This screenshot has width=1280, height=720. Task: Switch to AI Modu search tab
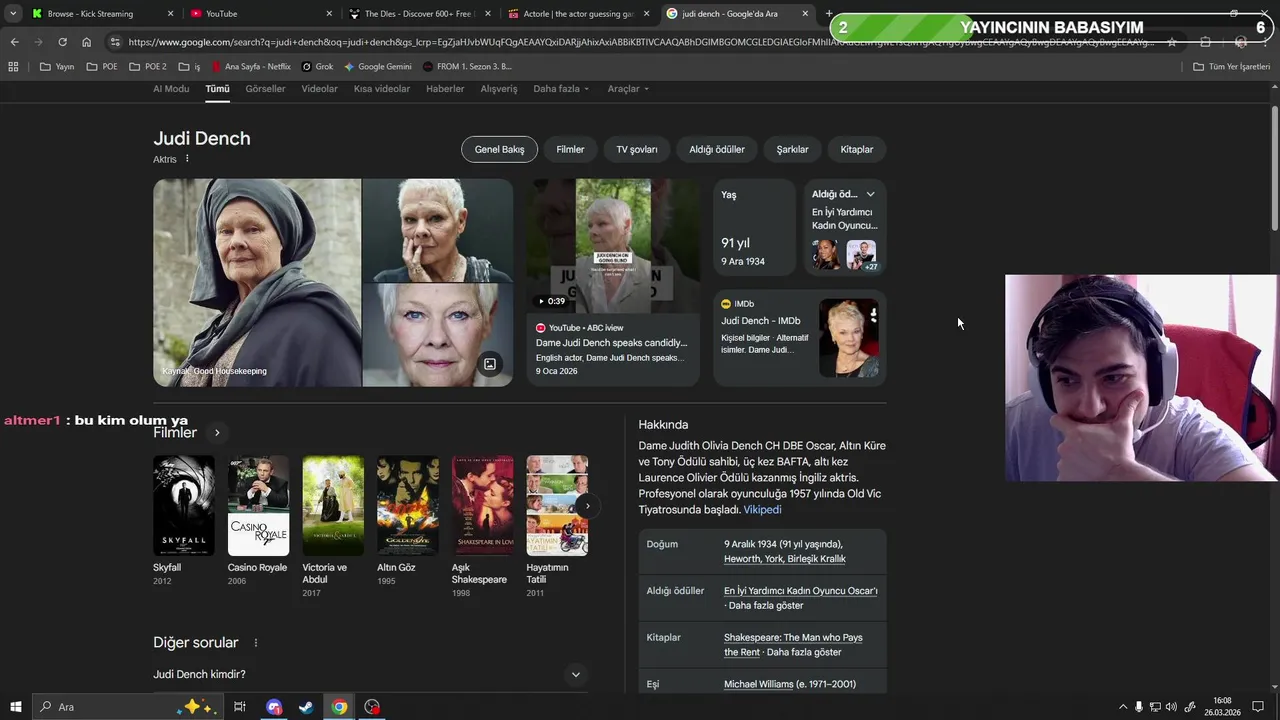(171, 89)
